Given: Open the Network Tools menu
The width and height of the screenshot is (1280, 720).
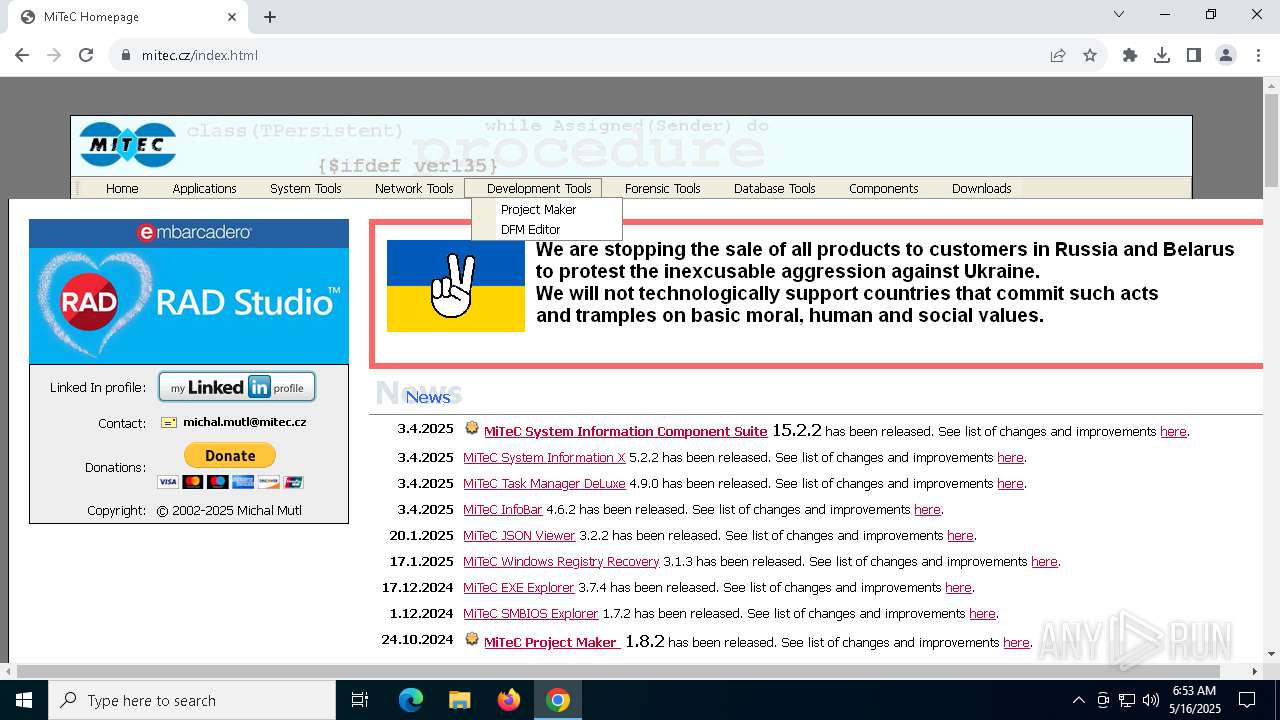Looking at the screenshot, I should tap(414, 188).
